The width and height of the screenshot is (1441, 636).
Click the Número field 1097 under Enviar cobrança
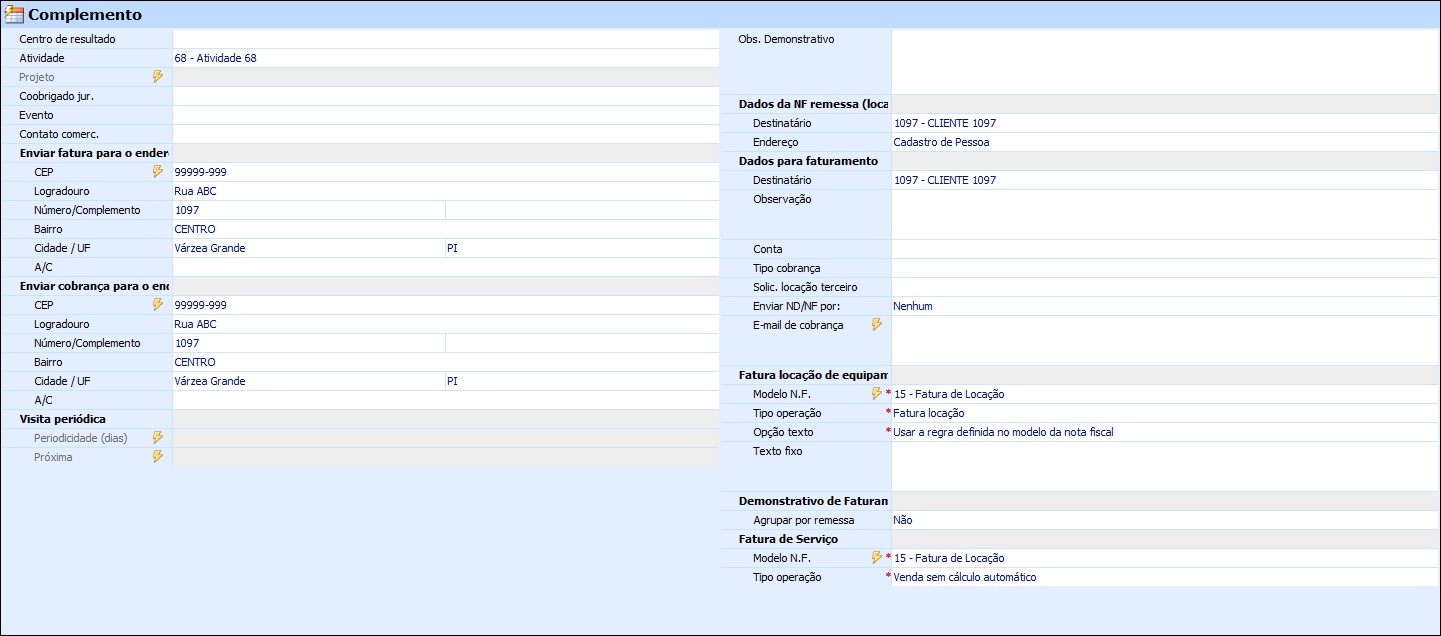[x=309, y=343]
